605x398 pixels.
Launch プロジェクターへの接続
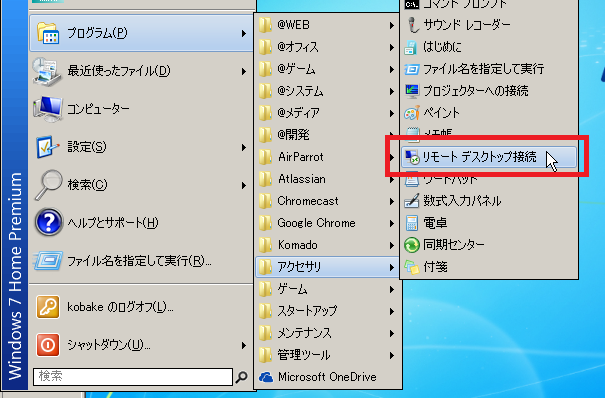489,91
